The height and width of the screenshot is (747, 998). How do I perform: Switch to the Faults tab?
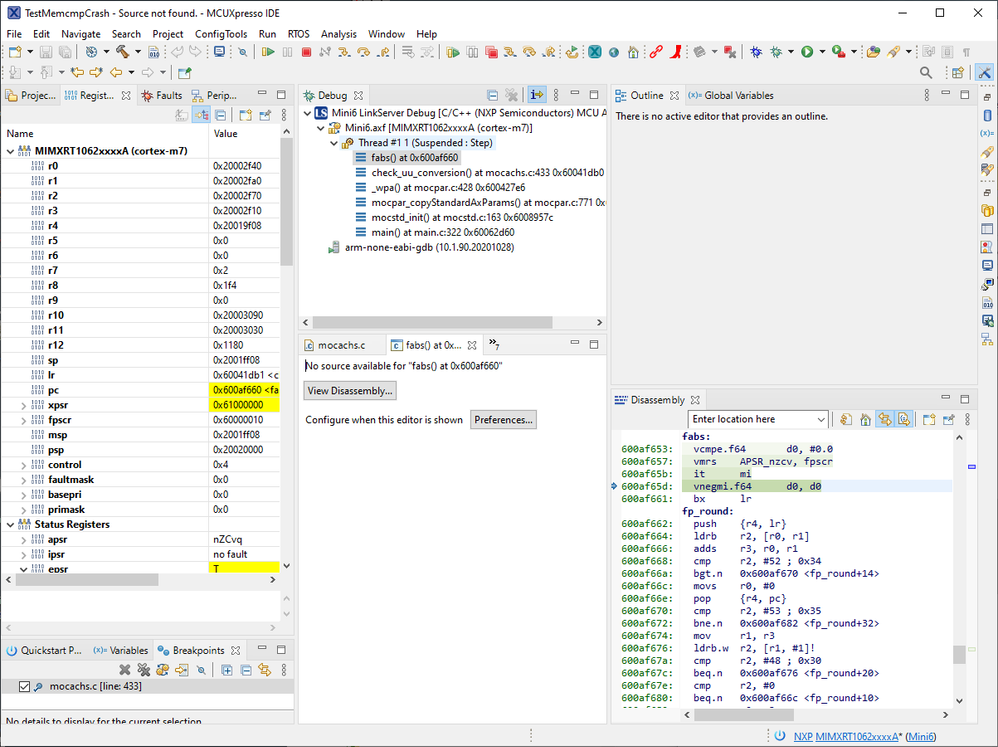[162, 95]
